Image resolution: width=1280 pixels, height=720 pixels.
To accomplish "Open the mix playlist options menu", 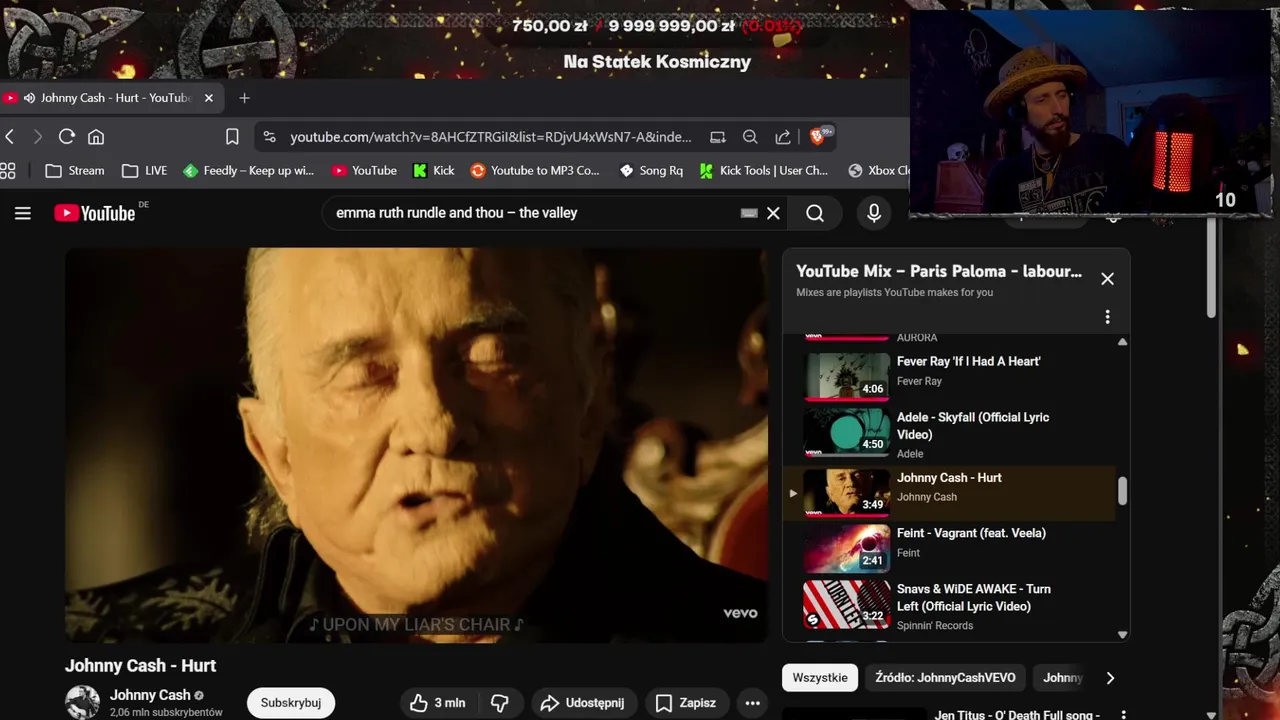I will 1107,317.
